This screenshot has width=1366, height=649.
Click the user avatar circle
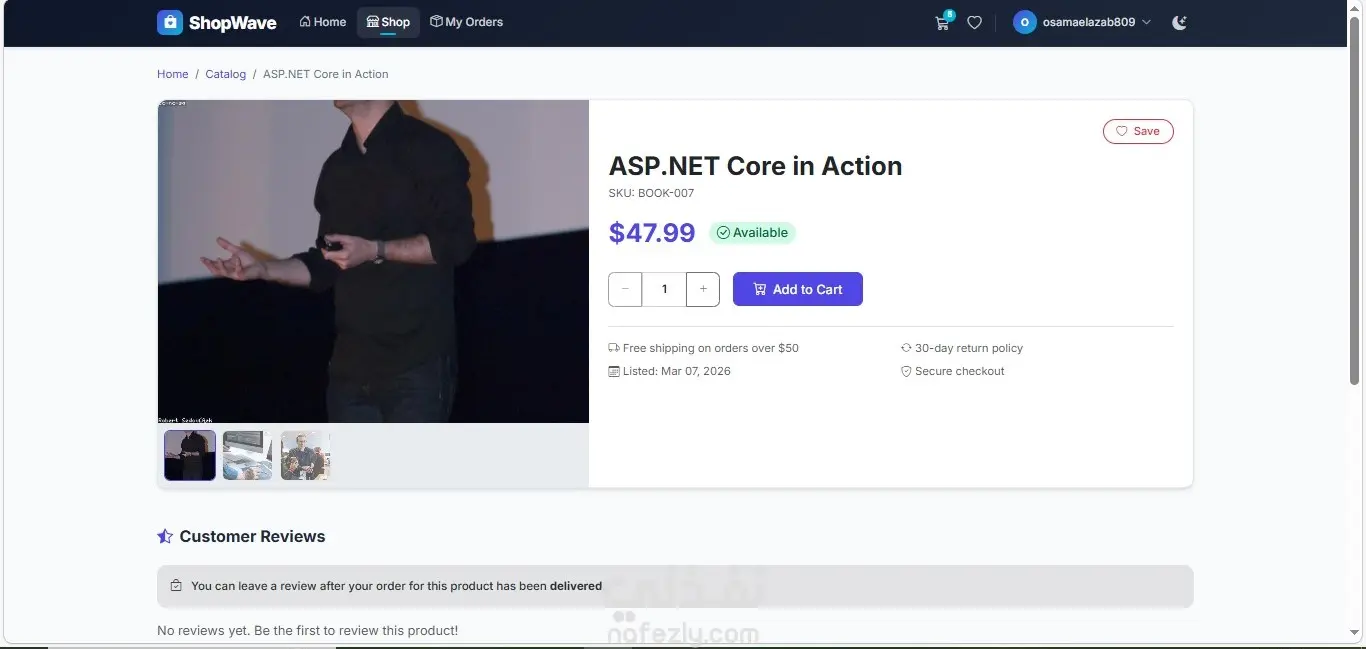(x=1024, y=22)
